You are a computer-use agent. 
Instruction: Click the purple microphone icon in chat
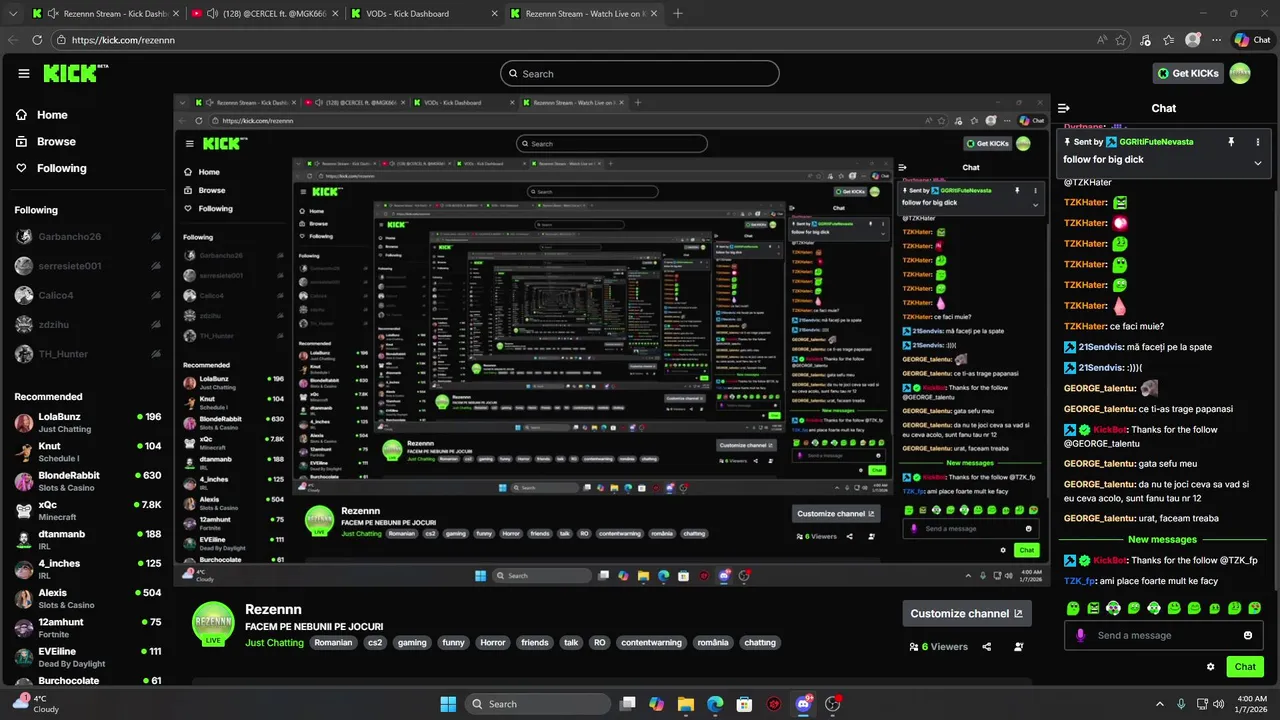point(1080,635)
